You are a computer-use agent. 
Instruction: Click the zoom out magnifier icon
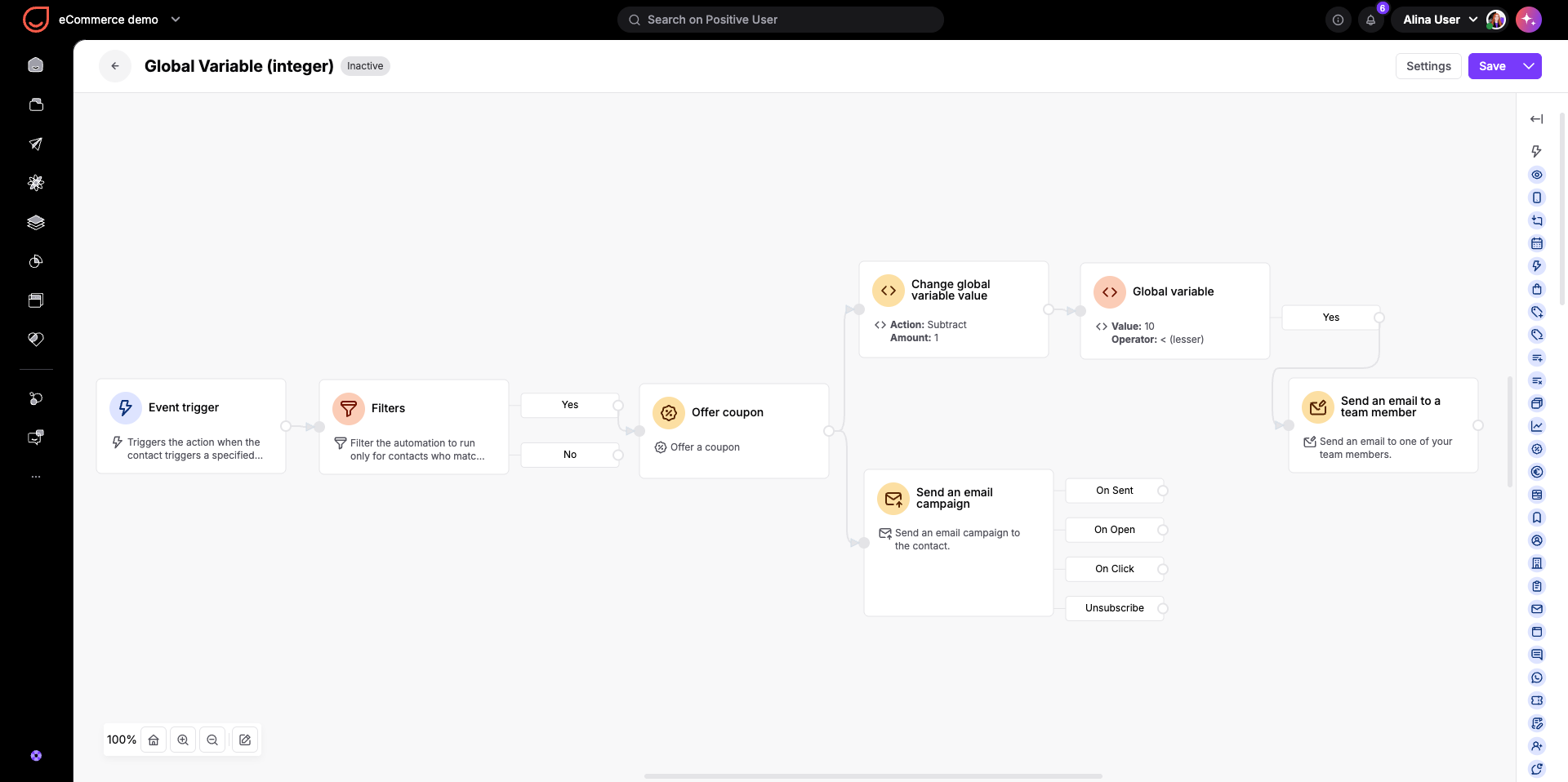tap(212, 740)
